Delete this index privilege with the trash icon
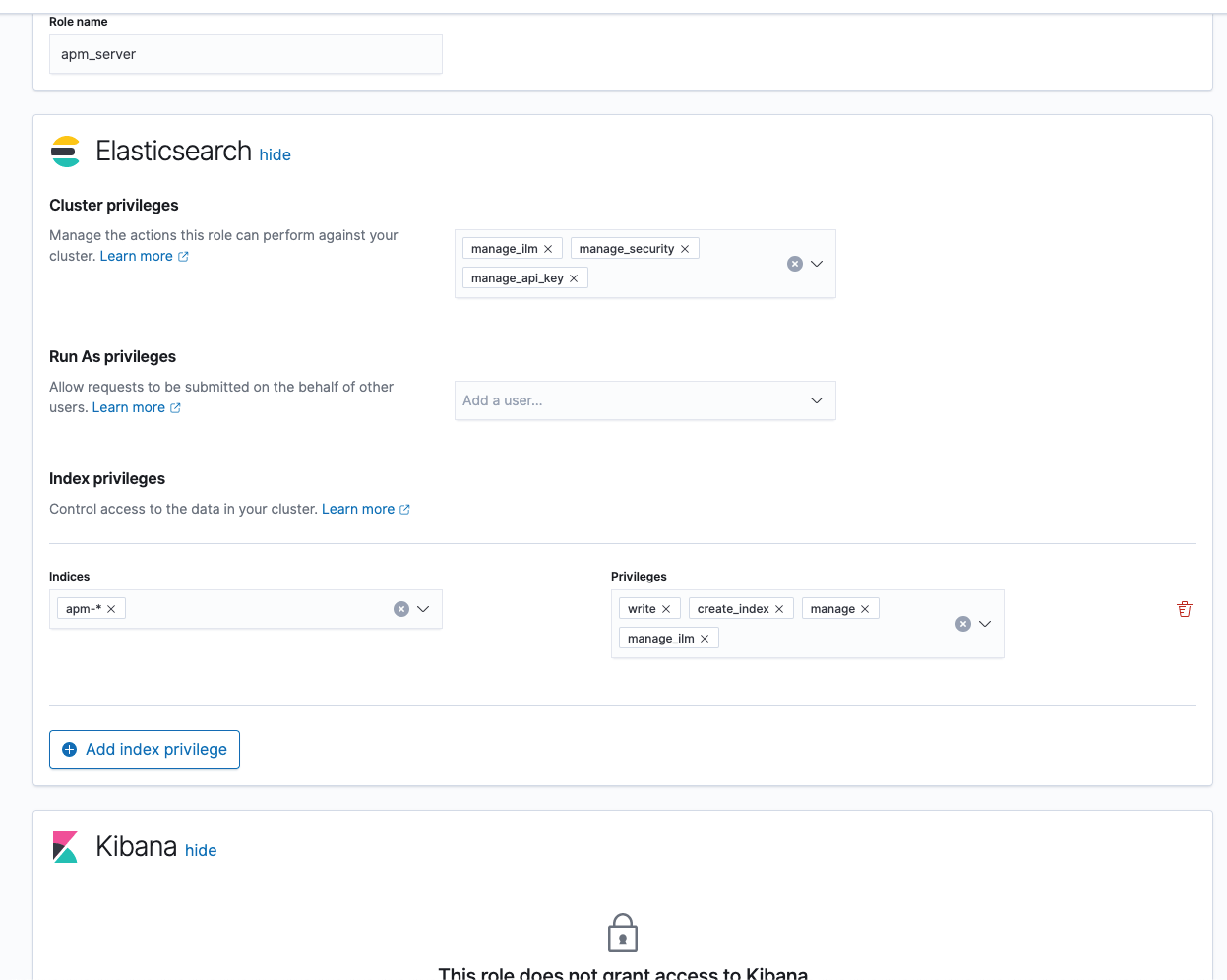The width and height of the screenshot is (1227, 980). coord(1185,609)
